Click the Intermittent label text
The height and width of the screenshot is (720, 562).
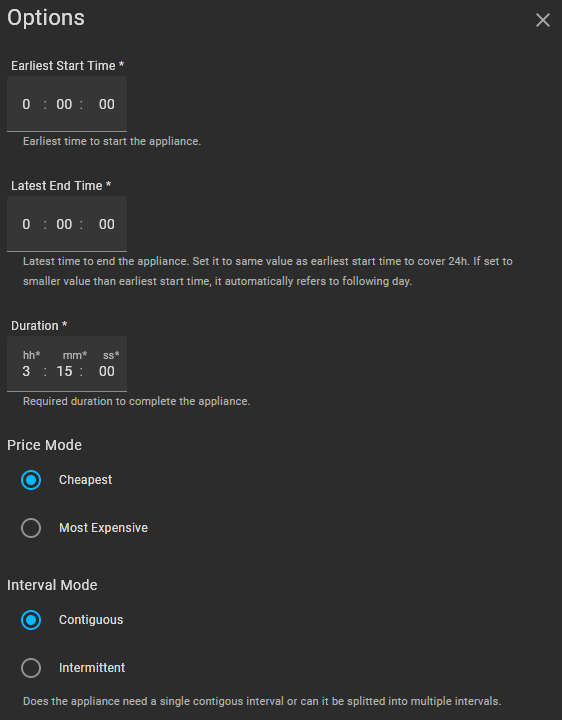pos(92,668)
